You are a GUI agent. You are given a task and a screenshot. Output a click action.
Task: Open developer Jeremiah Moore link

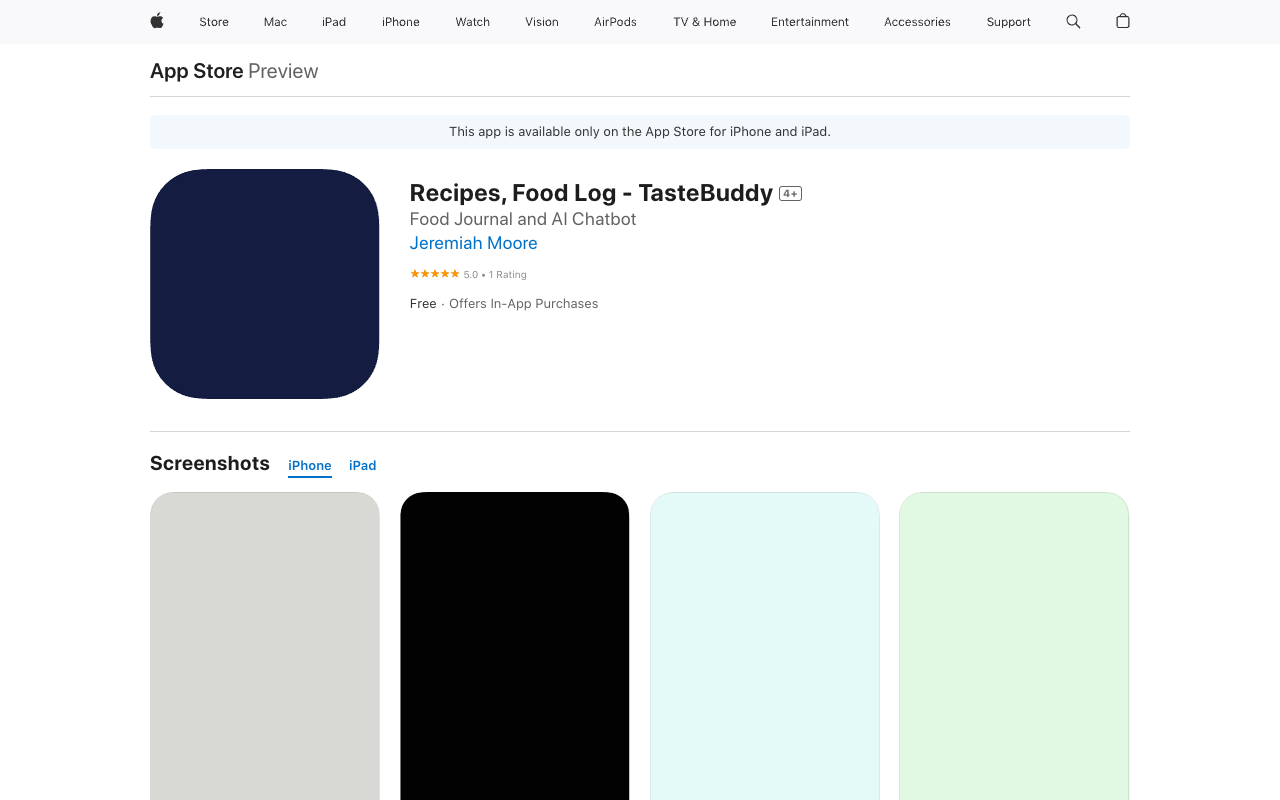point(474,243)
